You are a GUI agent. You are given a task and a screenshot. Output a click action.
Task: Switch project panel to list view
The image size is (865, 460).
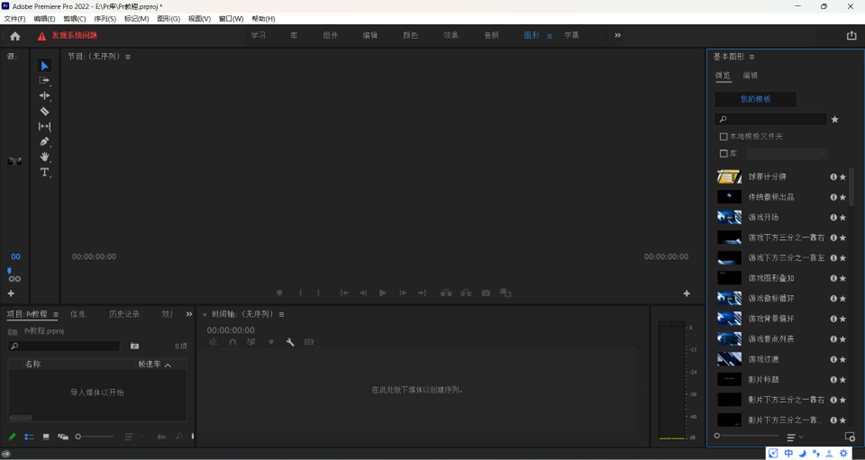(29, 437)
